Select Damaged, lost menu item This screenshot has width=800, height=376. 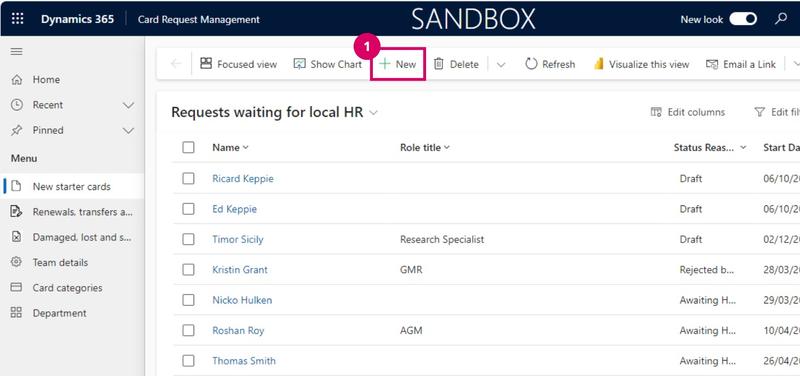coord(72,237)
